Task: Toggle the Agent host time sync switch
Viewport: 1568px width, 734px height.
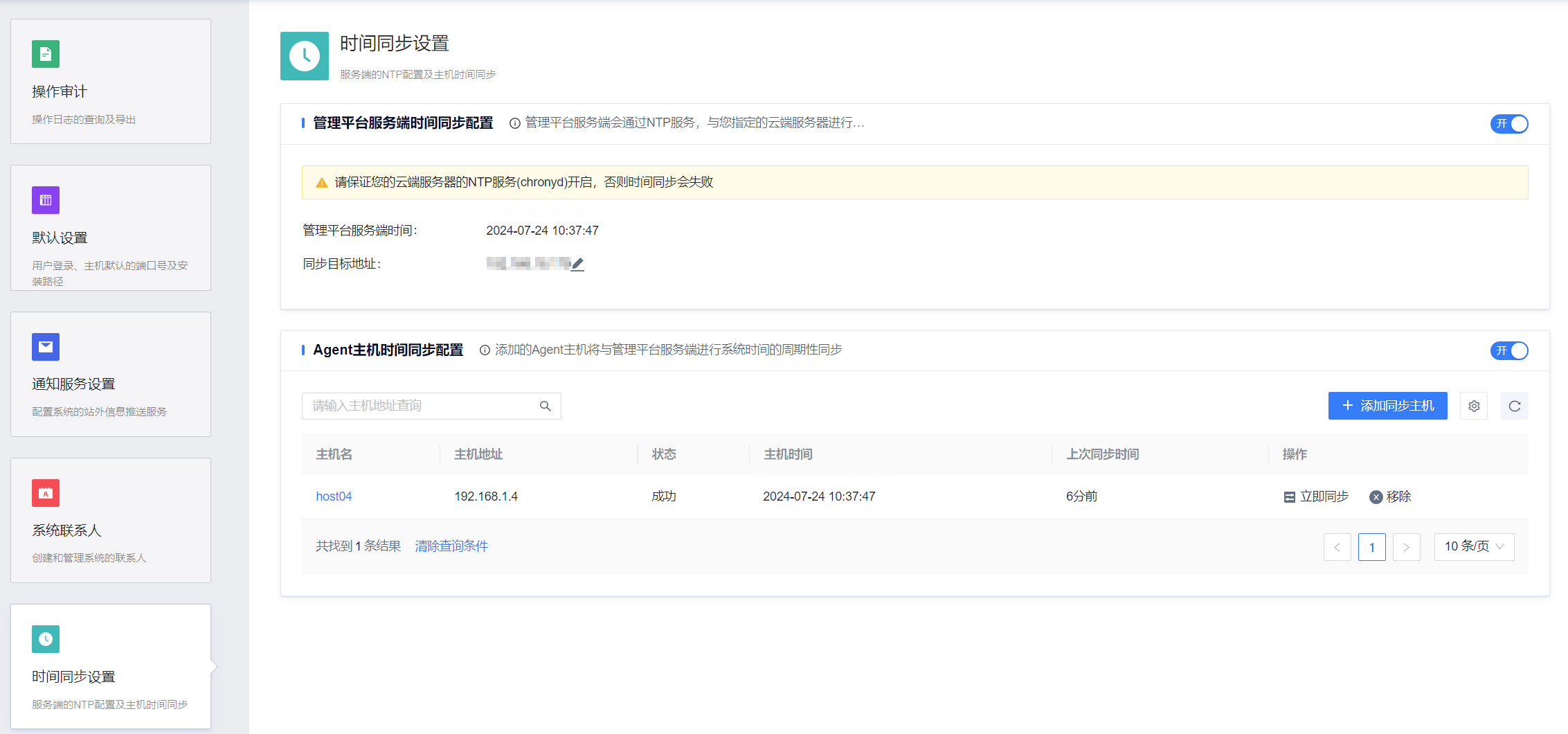Action: pos(1508,351)
